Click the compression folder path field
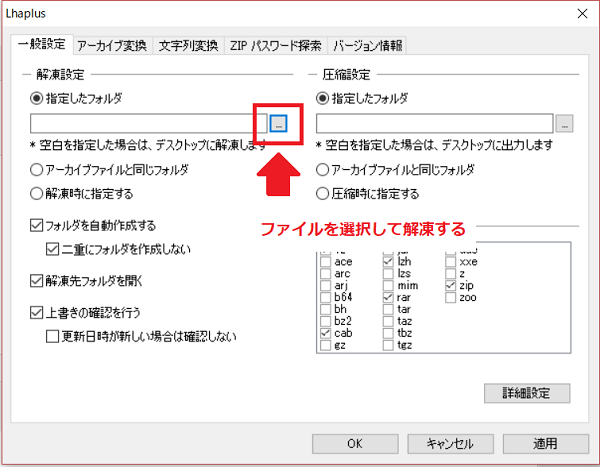Viewport: 600px width, 467px height. (435, 123)
